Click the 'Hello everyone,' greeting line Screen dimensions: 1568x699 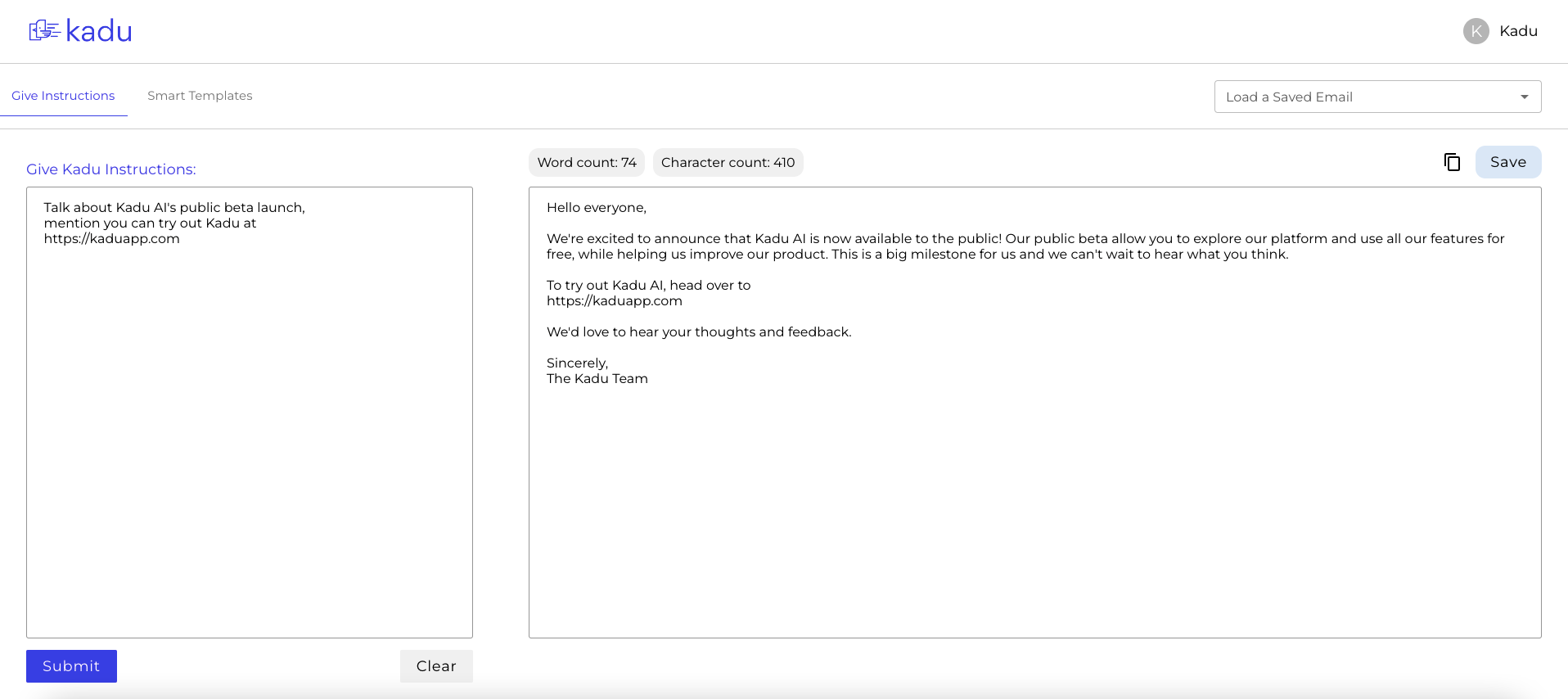597,208
